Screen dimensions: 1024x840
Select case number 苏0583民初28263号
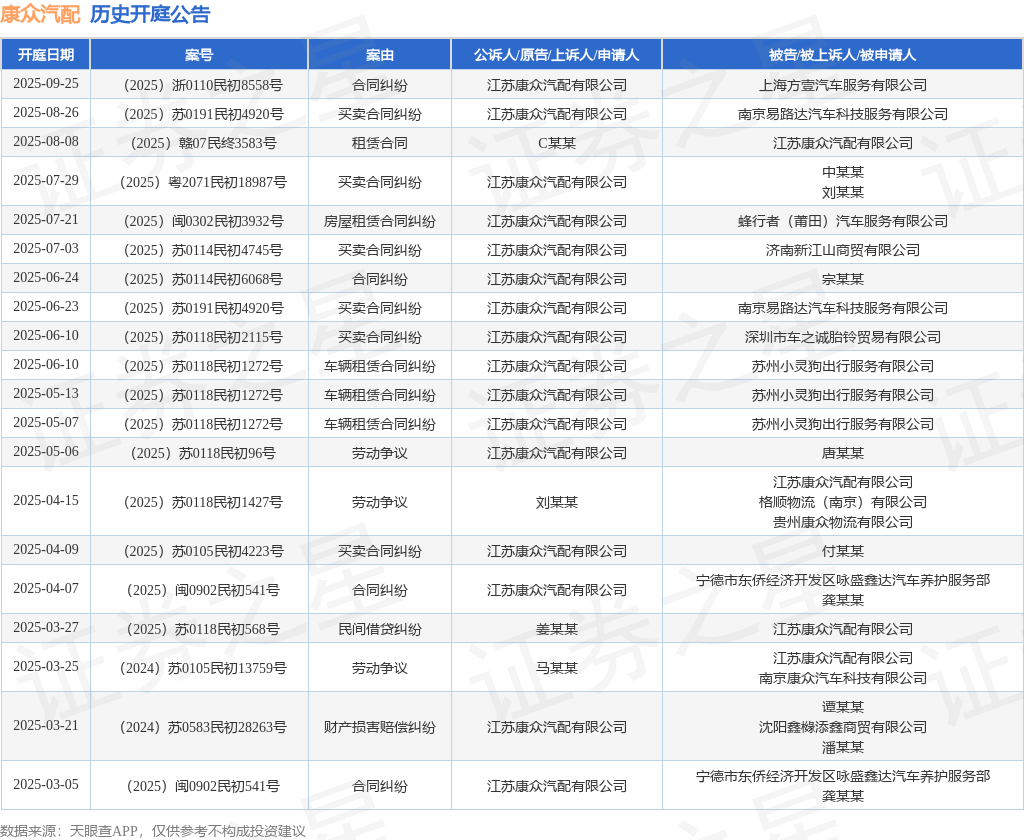click(203, 727)
